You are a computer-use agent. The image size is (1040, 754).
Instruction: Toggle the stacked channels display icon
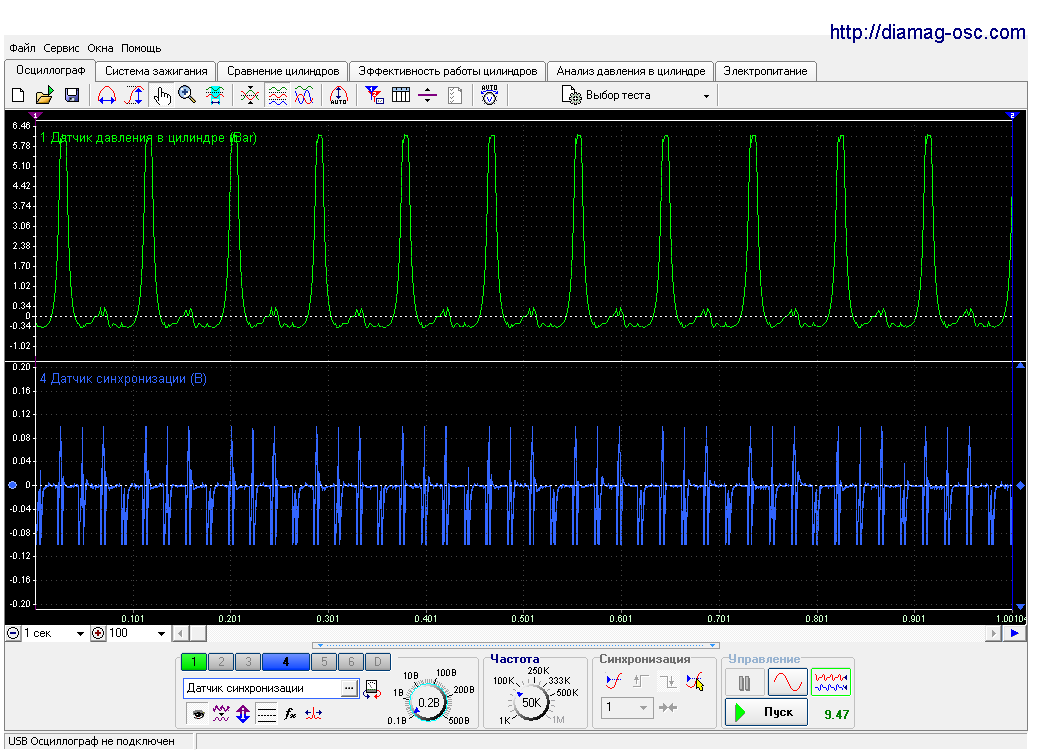pos(278,95)
